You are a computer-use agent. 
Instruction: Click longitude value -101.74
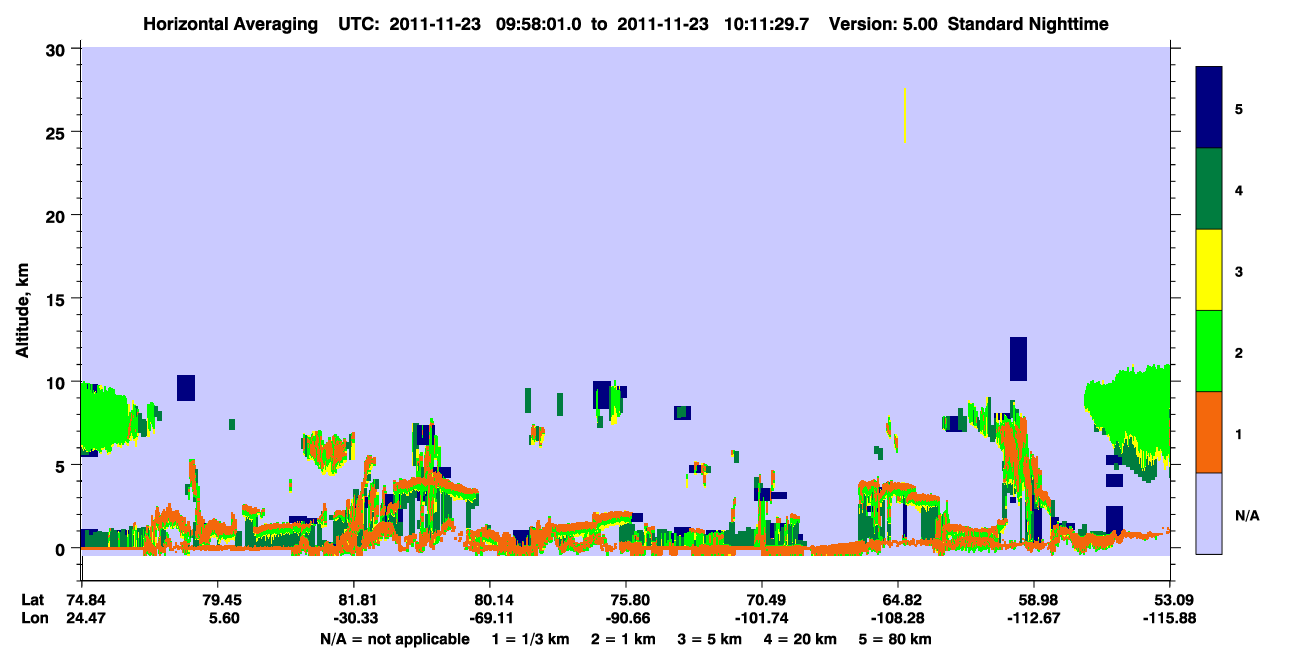click(762, 619)
